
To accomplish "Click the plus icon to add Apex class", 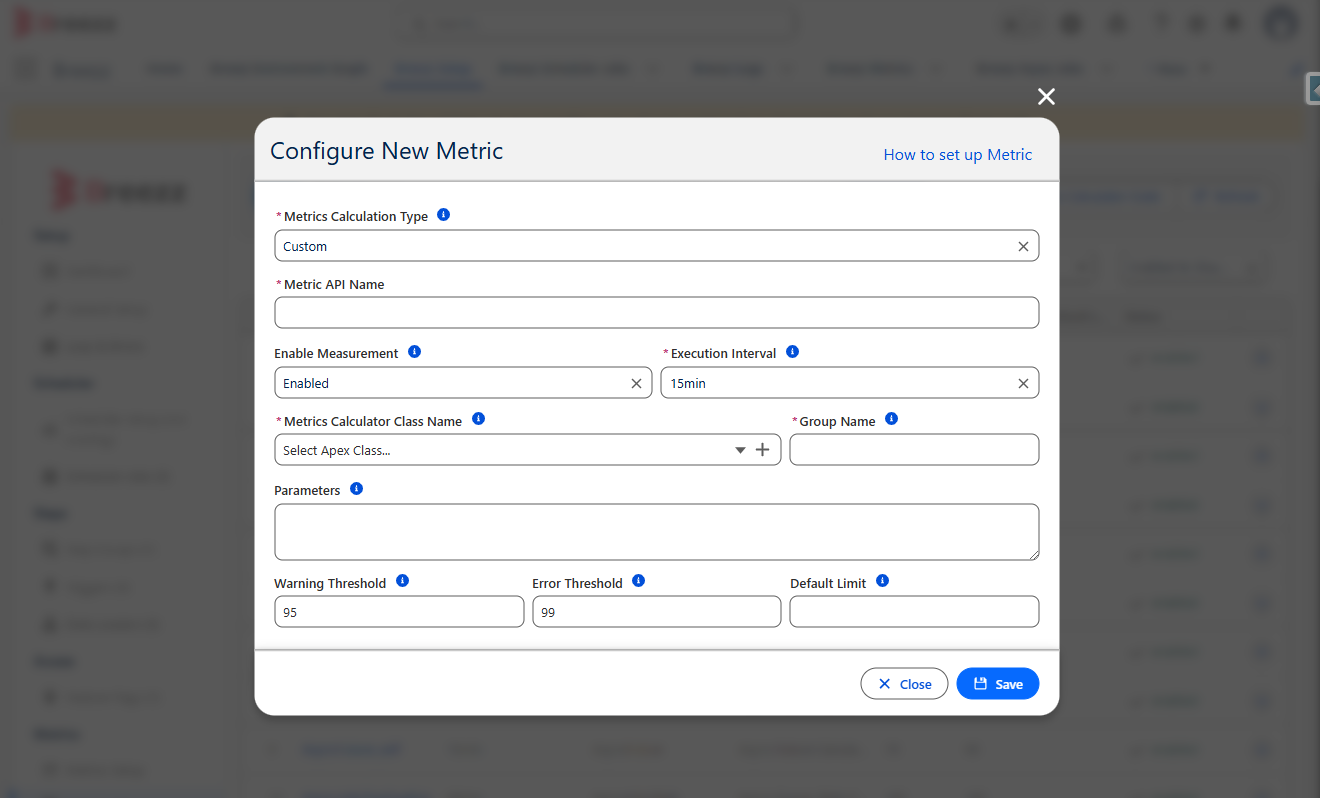I will [x=763, y=450].
